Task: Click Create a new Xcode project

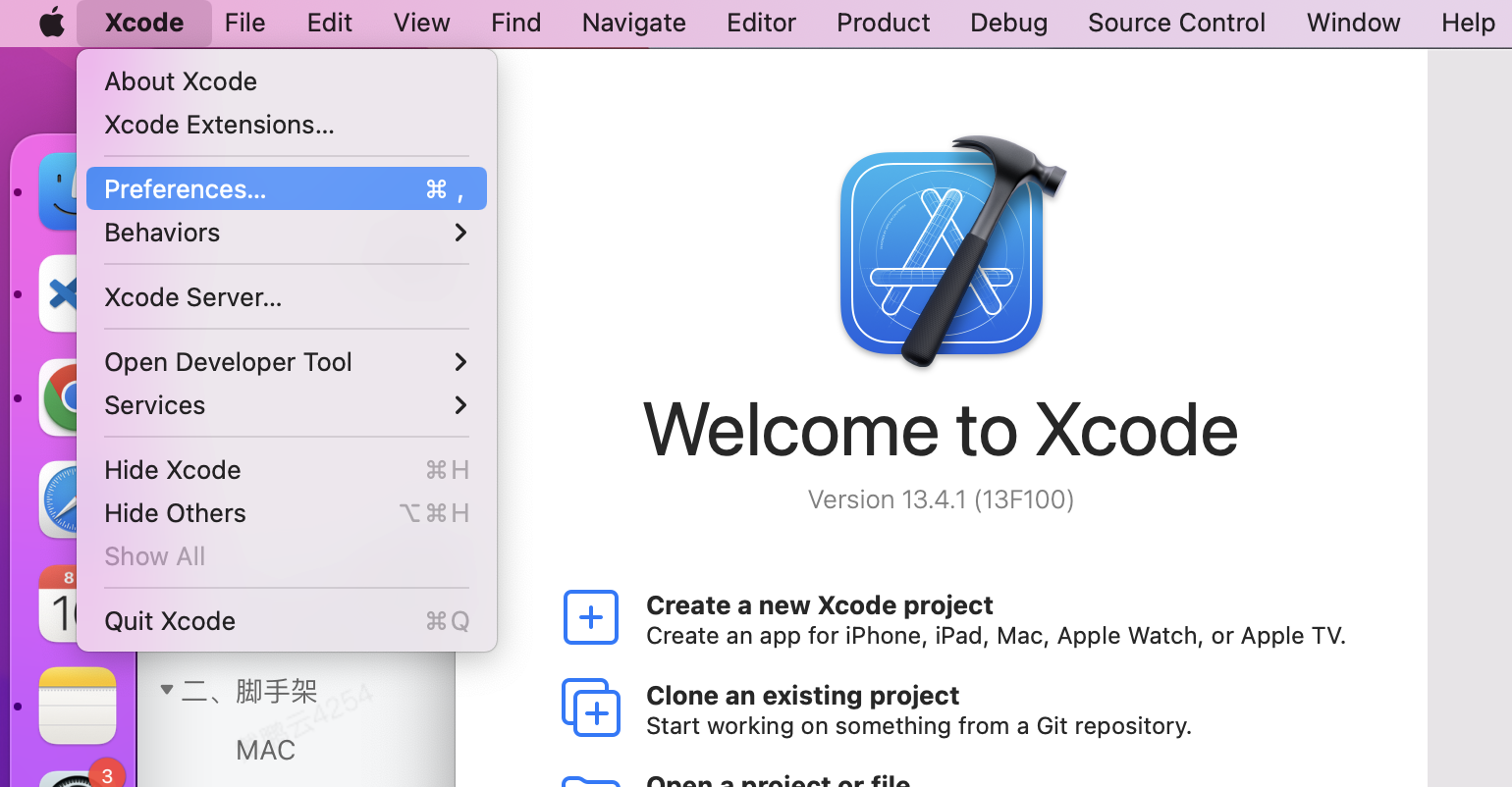Action: 820,605
